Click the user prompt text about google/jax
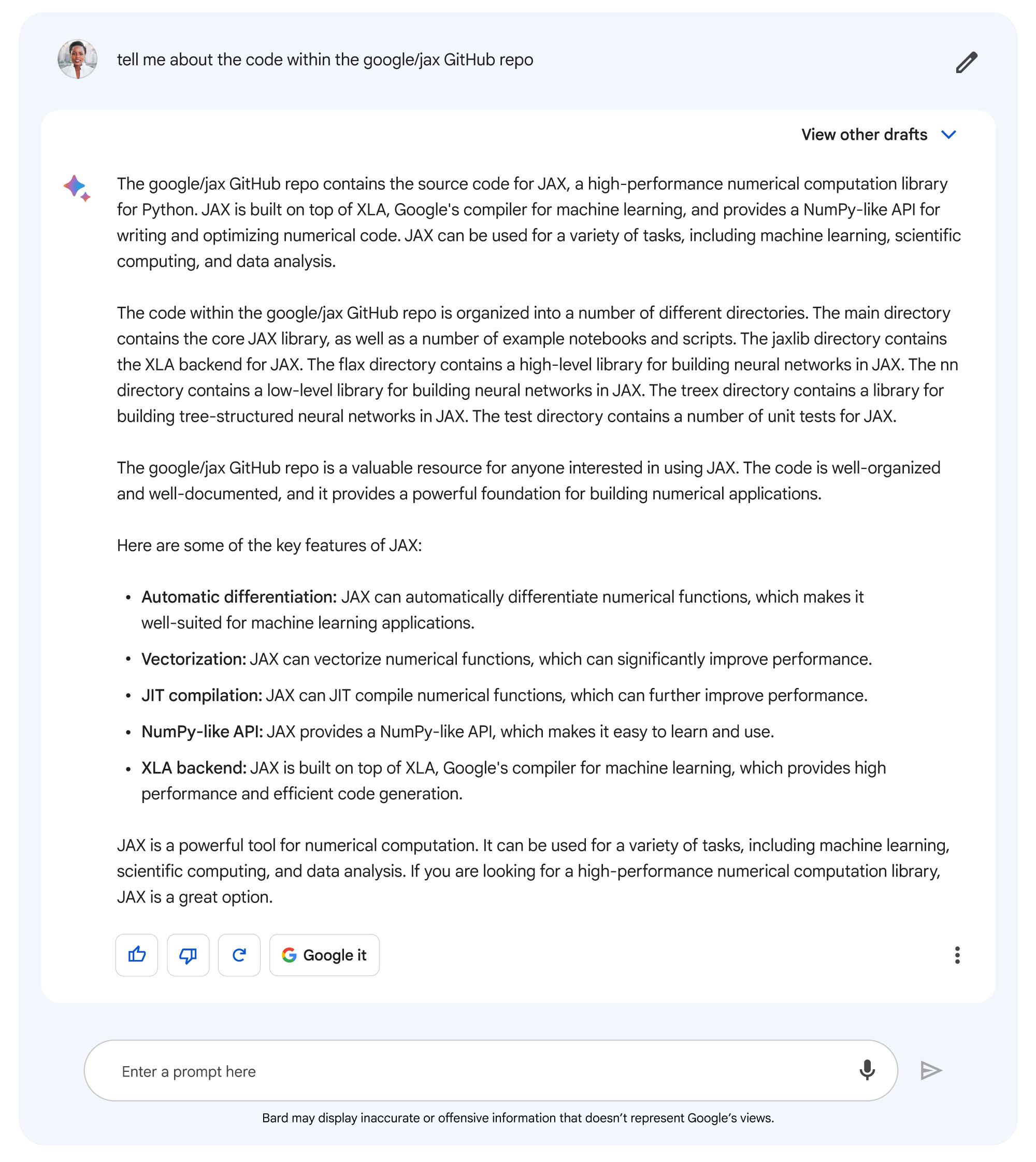The width and height of the screenshot is (1036, 1162). pyautogui.click(x=325, y=60)
